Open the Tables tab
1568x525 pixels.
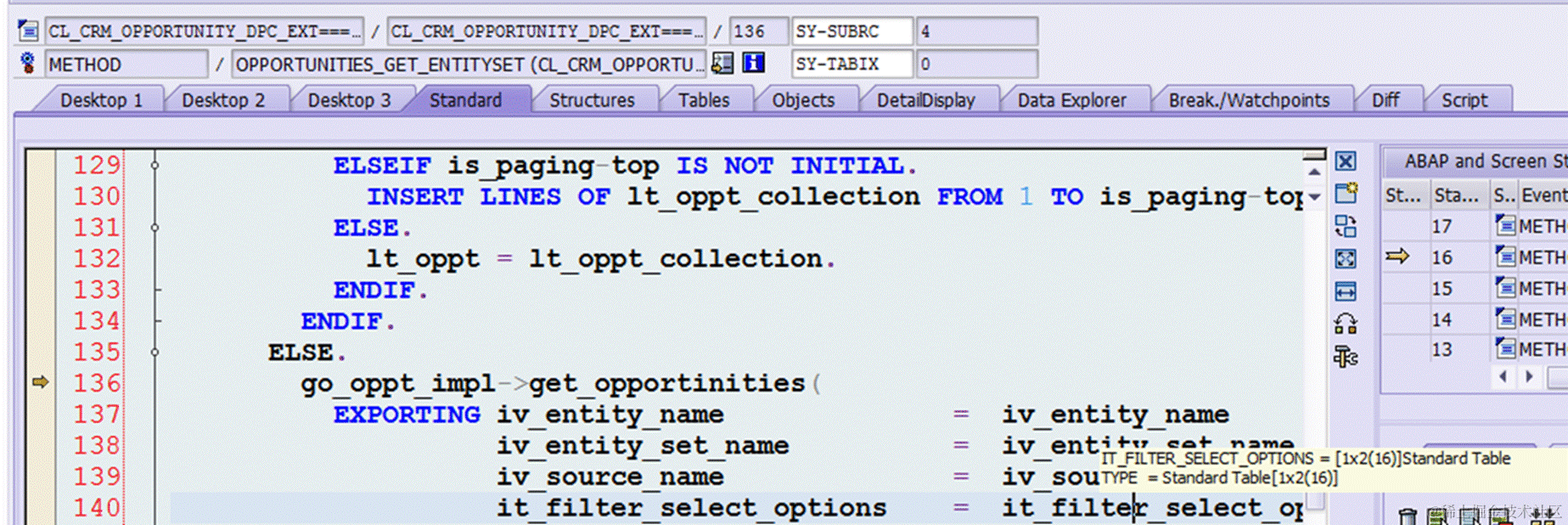pyautogui.click(x=704, y=100)
